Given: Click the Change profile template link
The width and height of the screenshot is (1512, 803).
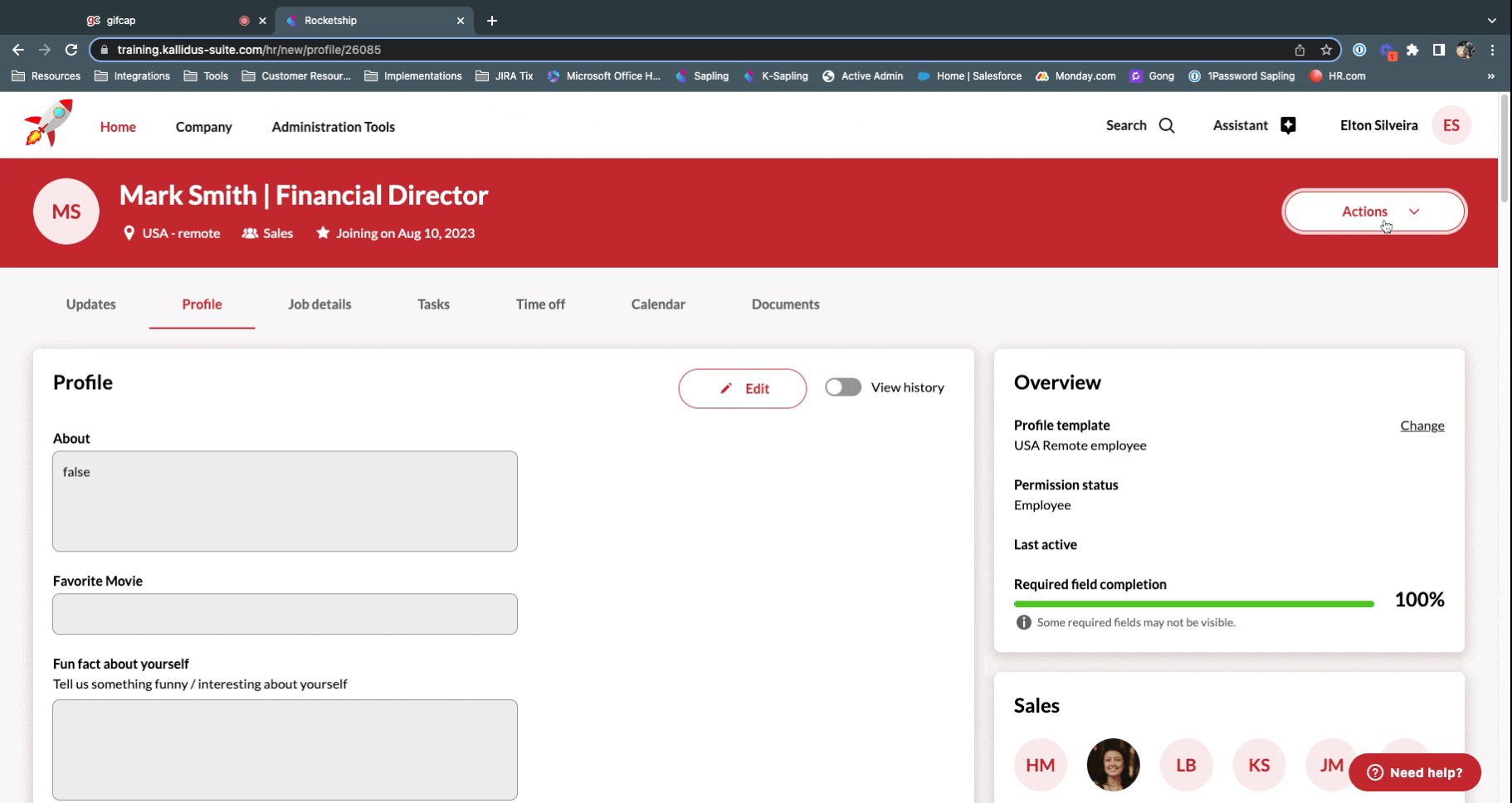Looking at the screenshot, I should (1422, 426).
